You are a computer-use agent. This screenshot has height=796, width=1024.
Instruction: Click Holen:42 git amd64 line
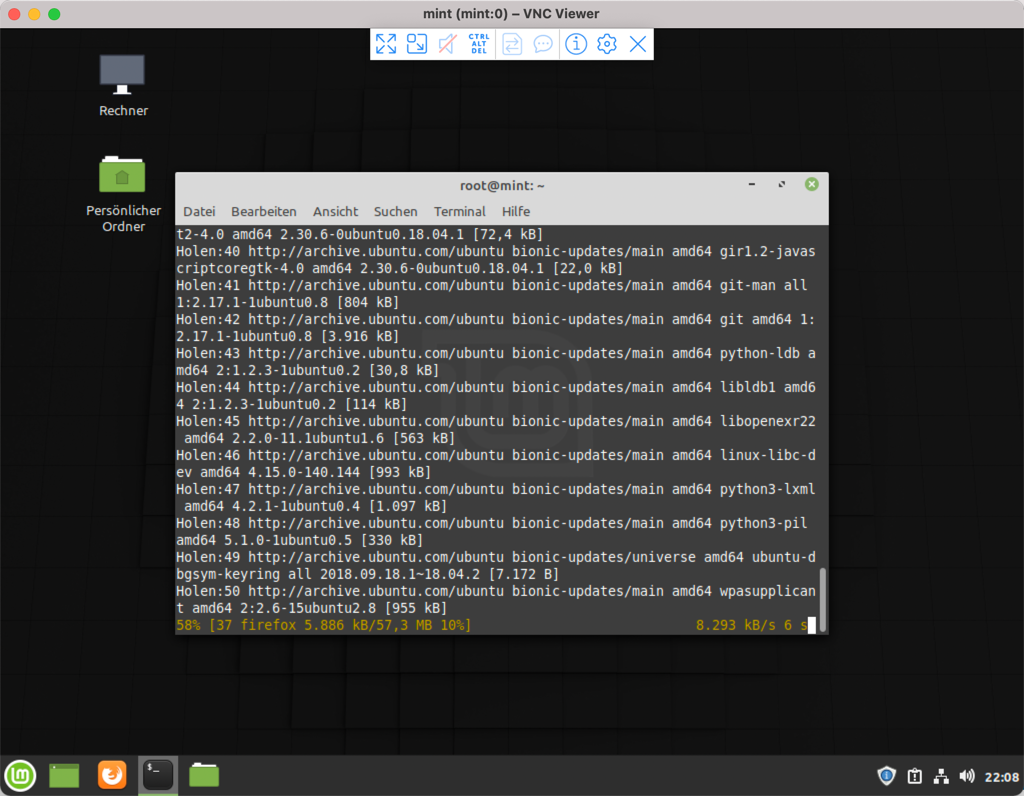(496, 328)
